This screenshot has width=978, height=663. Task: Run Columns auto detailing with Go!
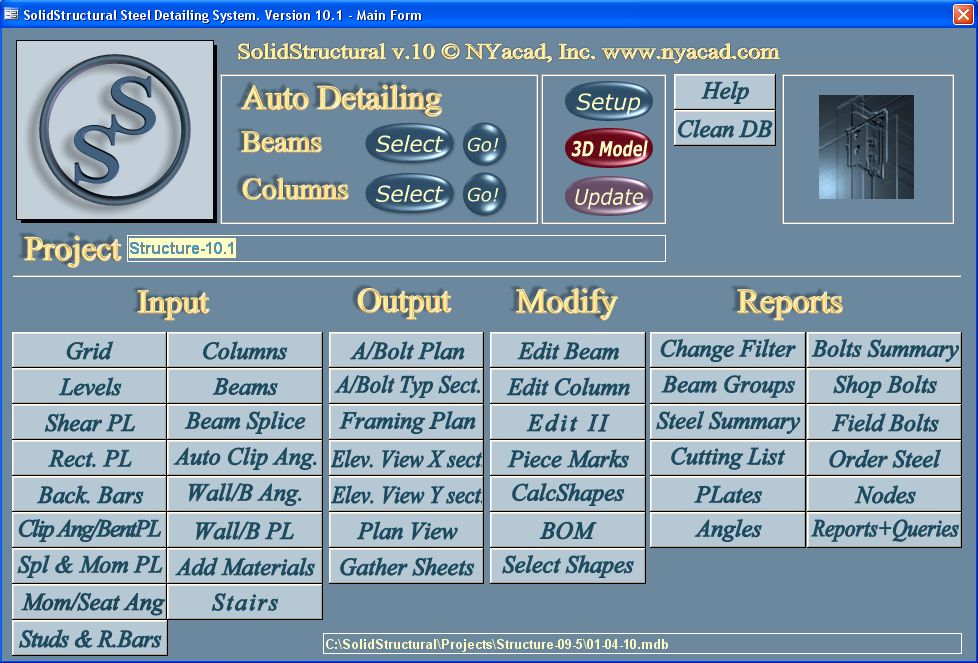pyautogui.click(x=483, y=195)
